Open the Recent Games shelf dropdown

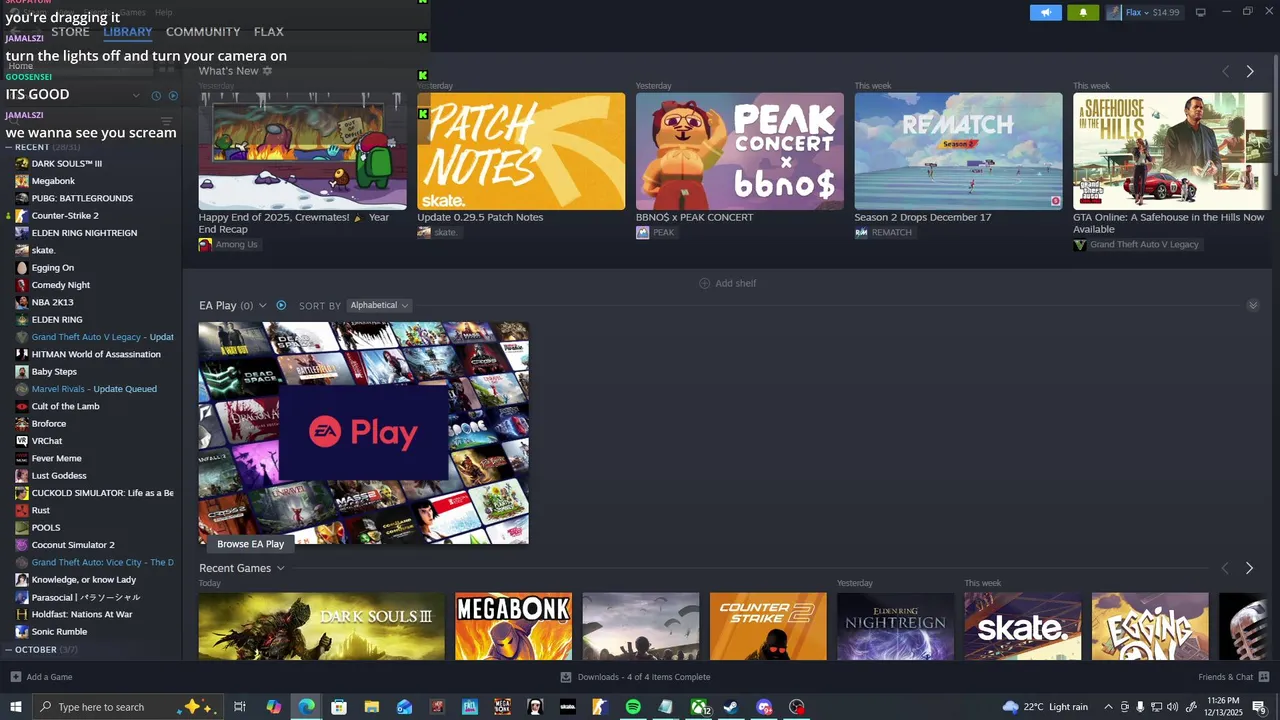pyautogui.click(x=280, y=568)
